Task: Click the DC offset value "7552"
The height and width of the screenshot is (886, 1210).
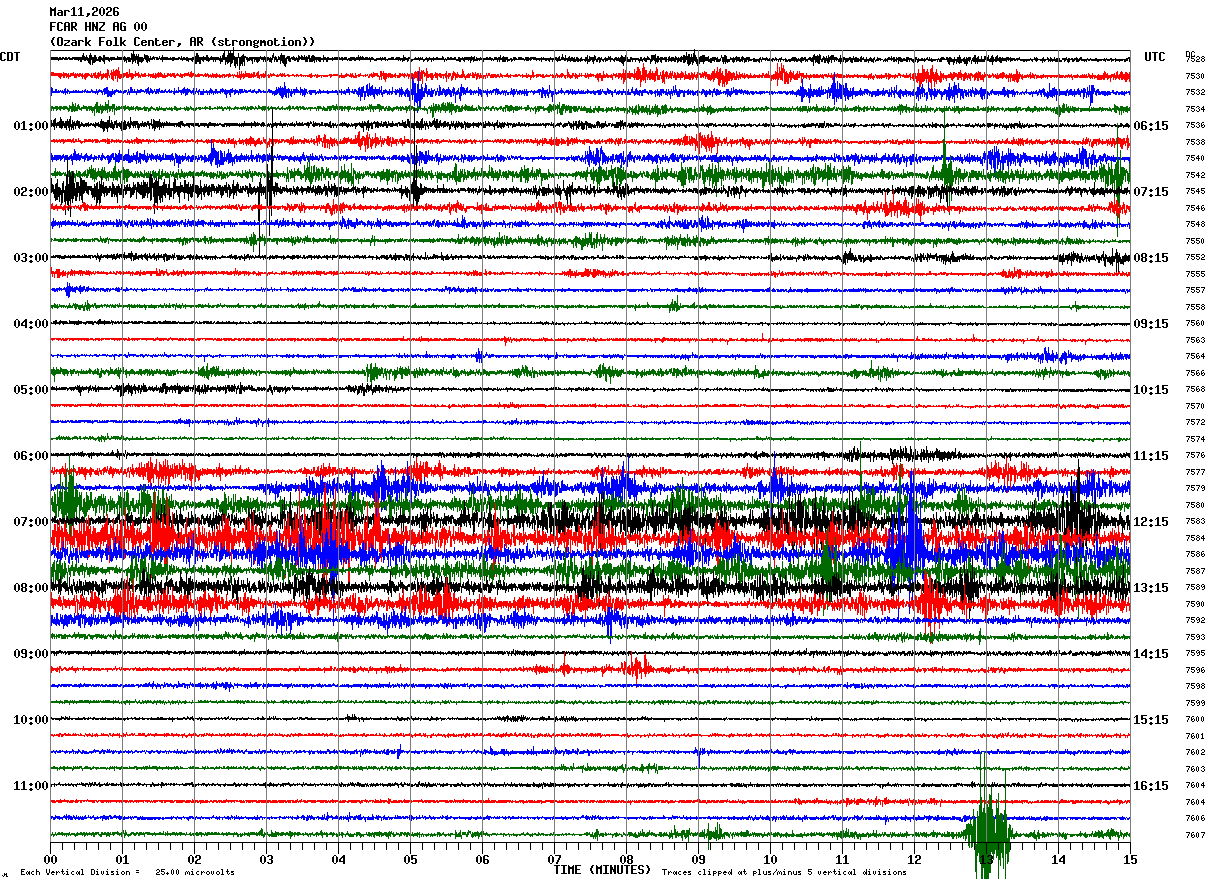Action: click(1195, 258)
